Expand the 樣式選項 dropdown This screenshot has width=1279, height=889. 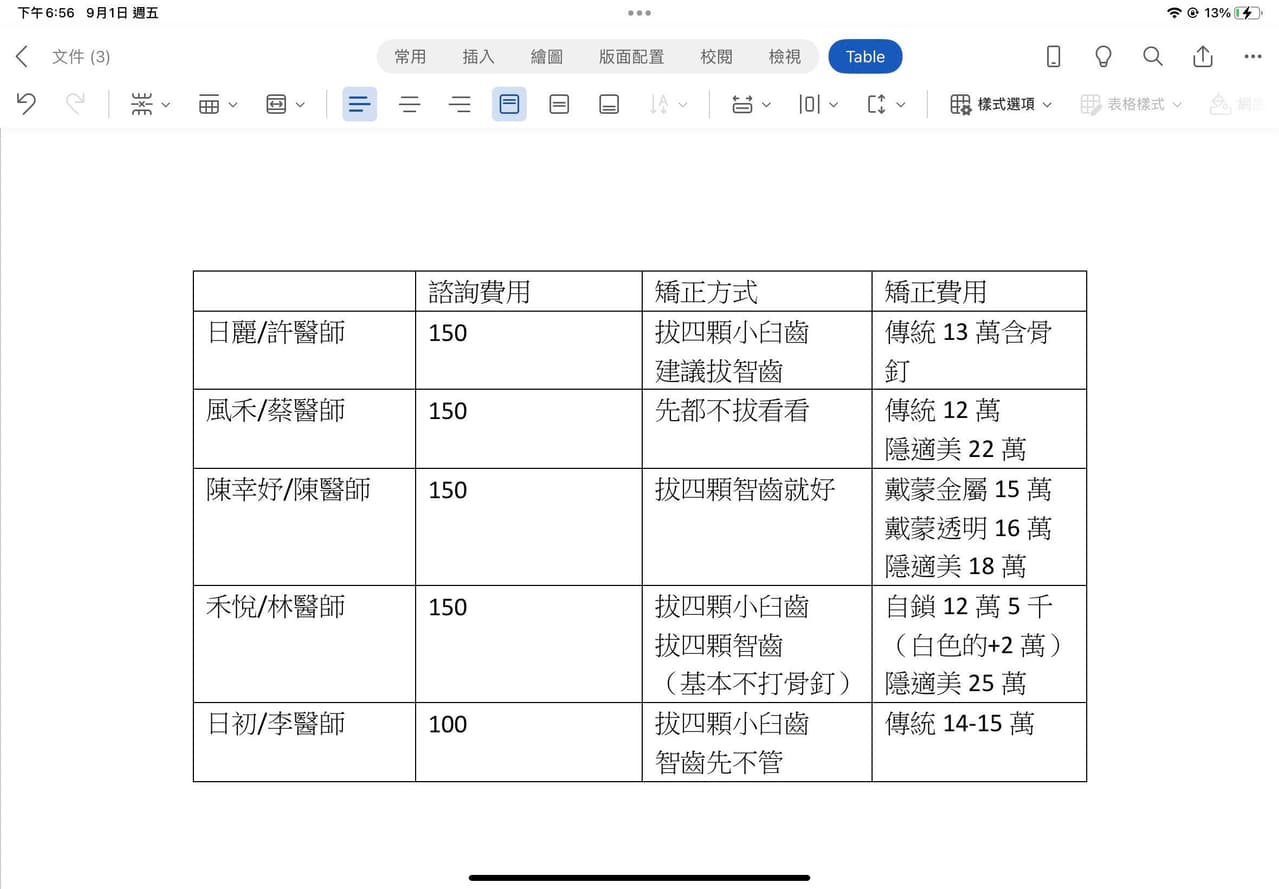pyautogui.click(x=1001, y=104)
